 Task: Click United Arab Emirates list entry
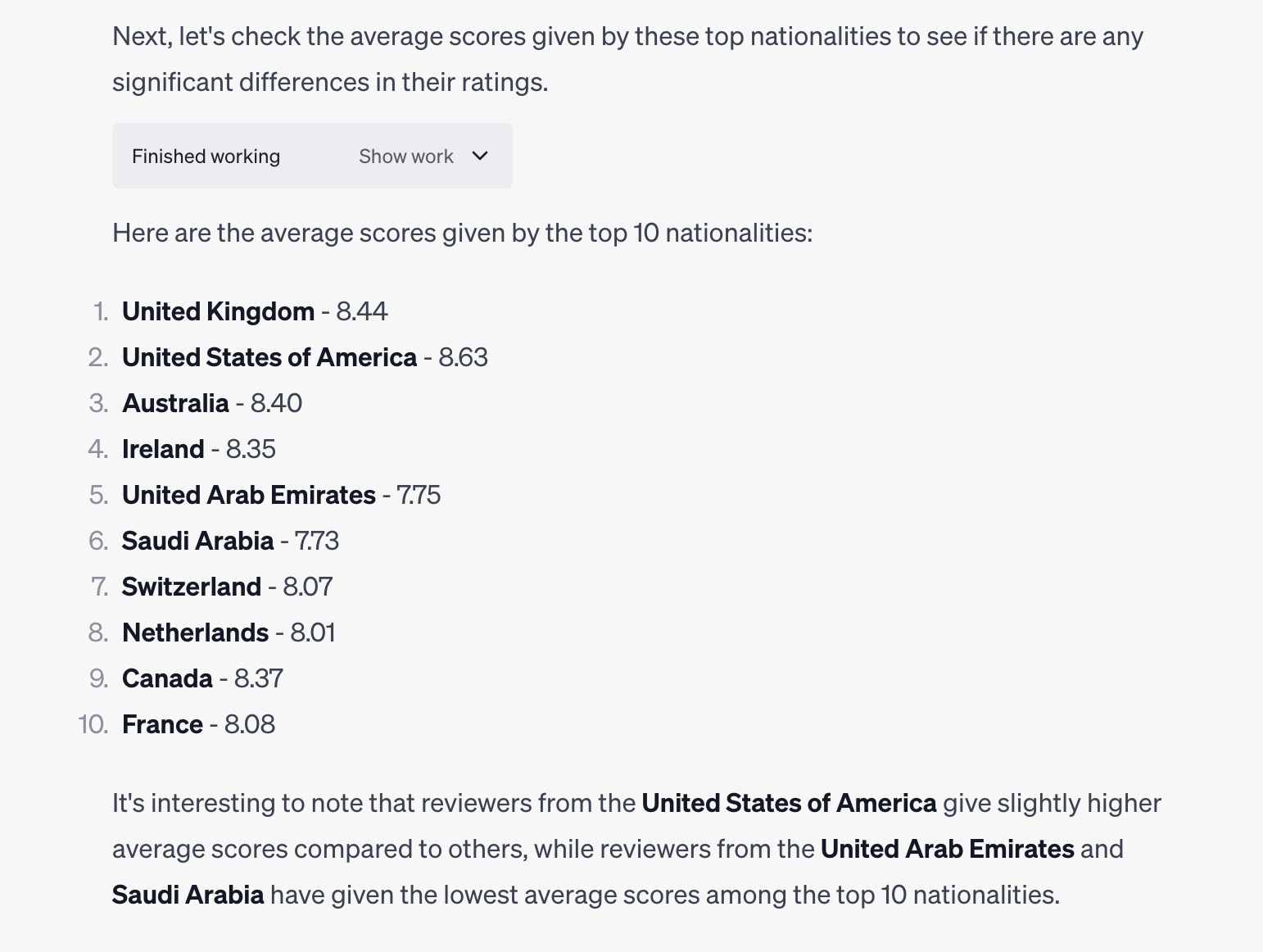click(x=281, y=495)
